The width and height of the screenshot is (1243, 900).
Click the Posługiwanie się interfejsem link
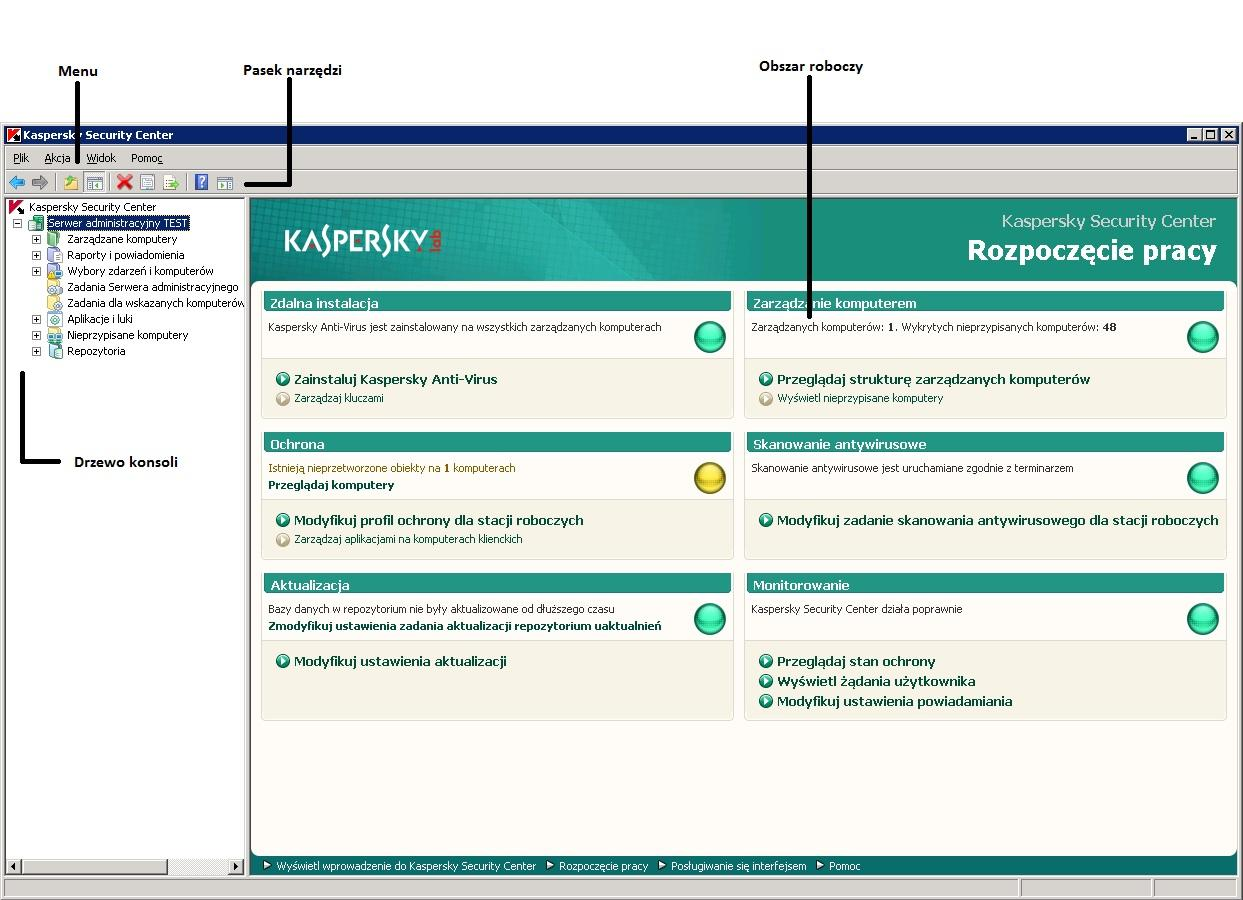[x=738, y=866]
